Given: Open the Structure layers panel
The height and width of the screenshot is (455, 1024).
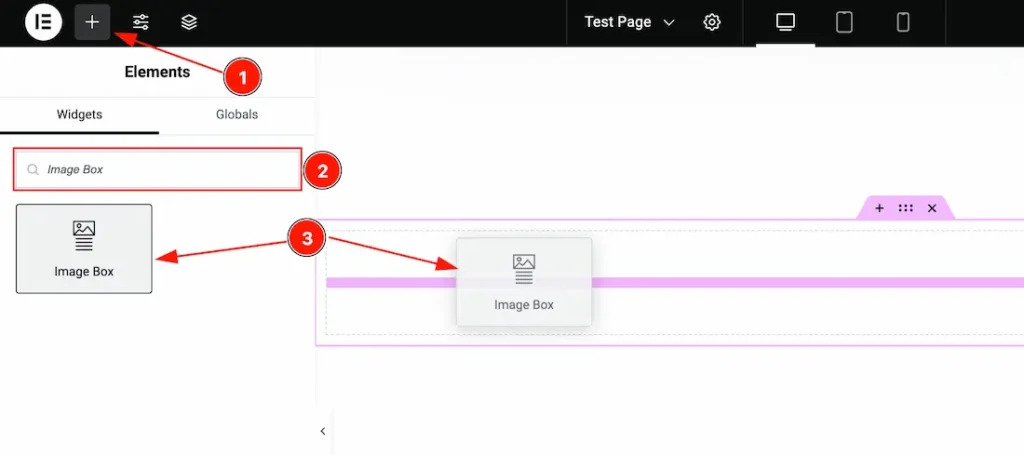Looking at the screenshot, I should [189, 22].
